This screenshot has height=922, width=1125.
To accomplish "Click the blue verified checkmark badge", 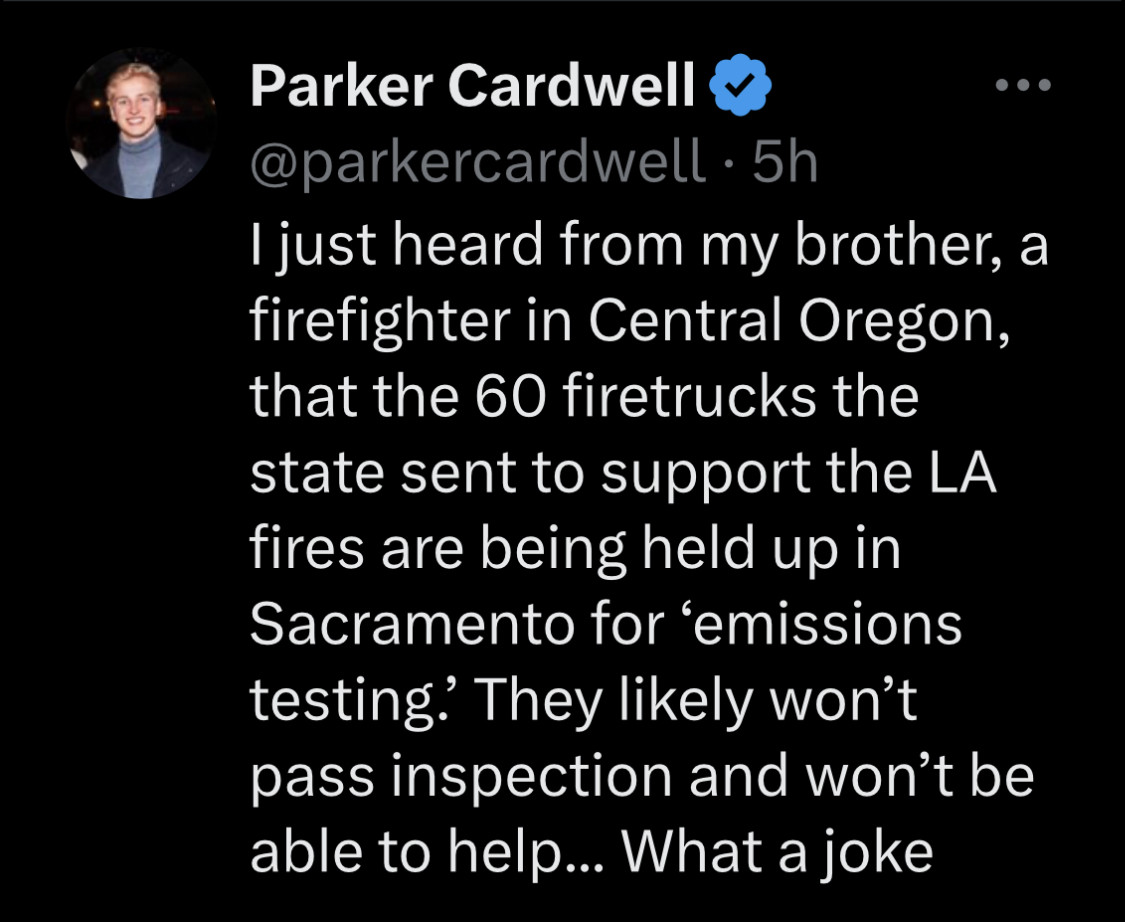I will click(x=739, y=89).
